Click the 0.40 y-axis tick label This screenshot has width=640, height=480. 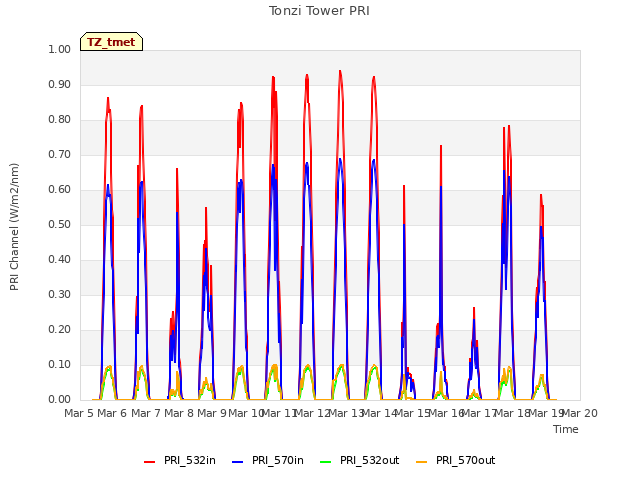pyautogui.click(x=59, y=260)
